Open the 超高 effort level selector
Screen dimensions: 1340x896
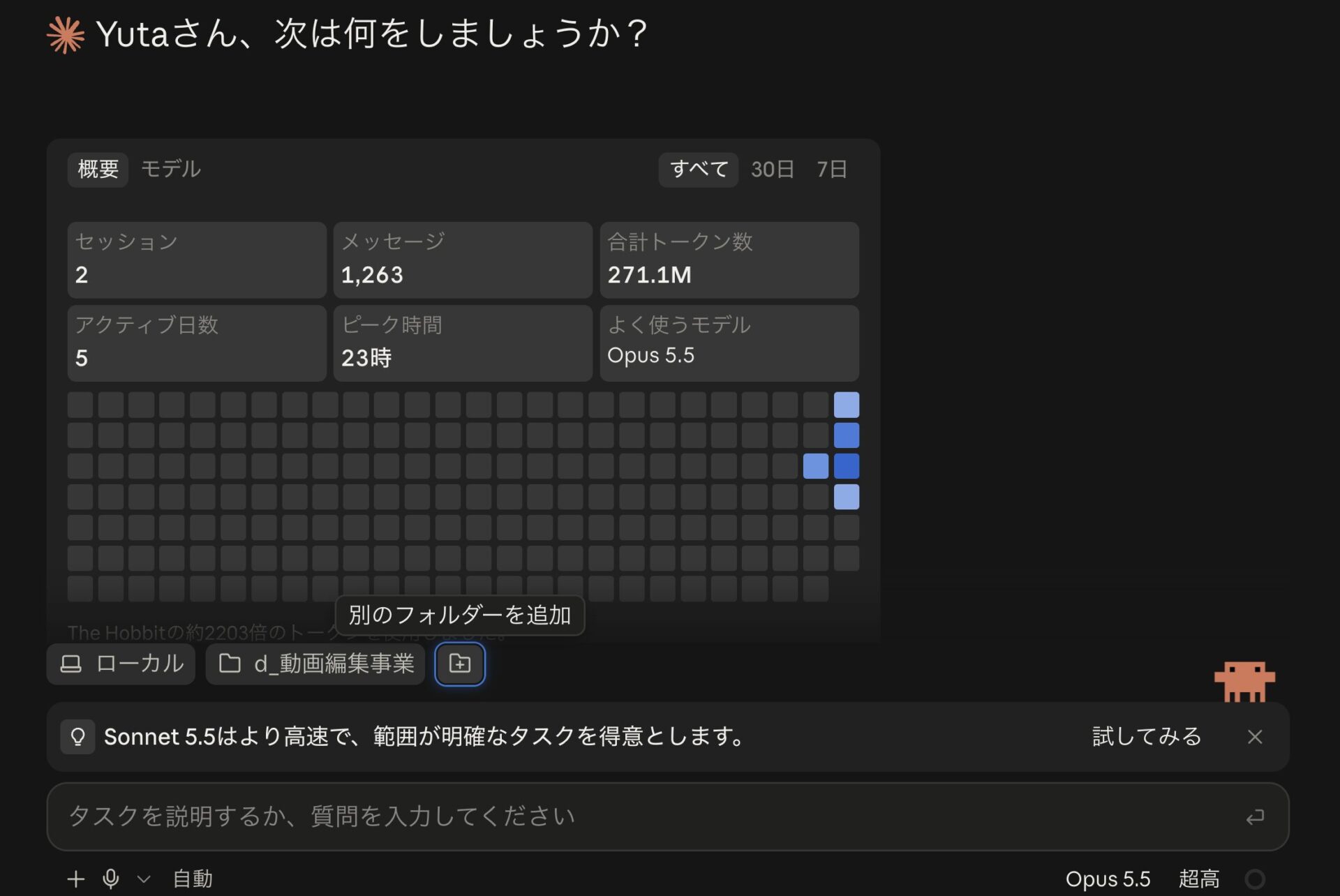coord(1199,879)
